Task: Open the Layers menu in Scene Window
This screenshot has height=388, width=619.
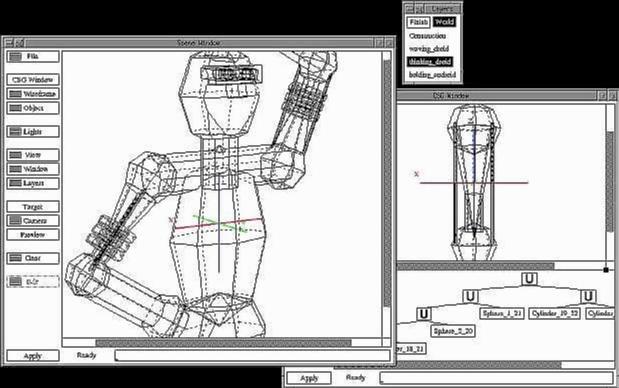Action: tap(33, 183)
